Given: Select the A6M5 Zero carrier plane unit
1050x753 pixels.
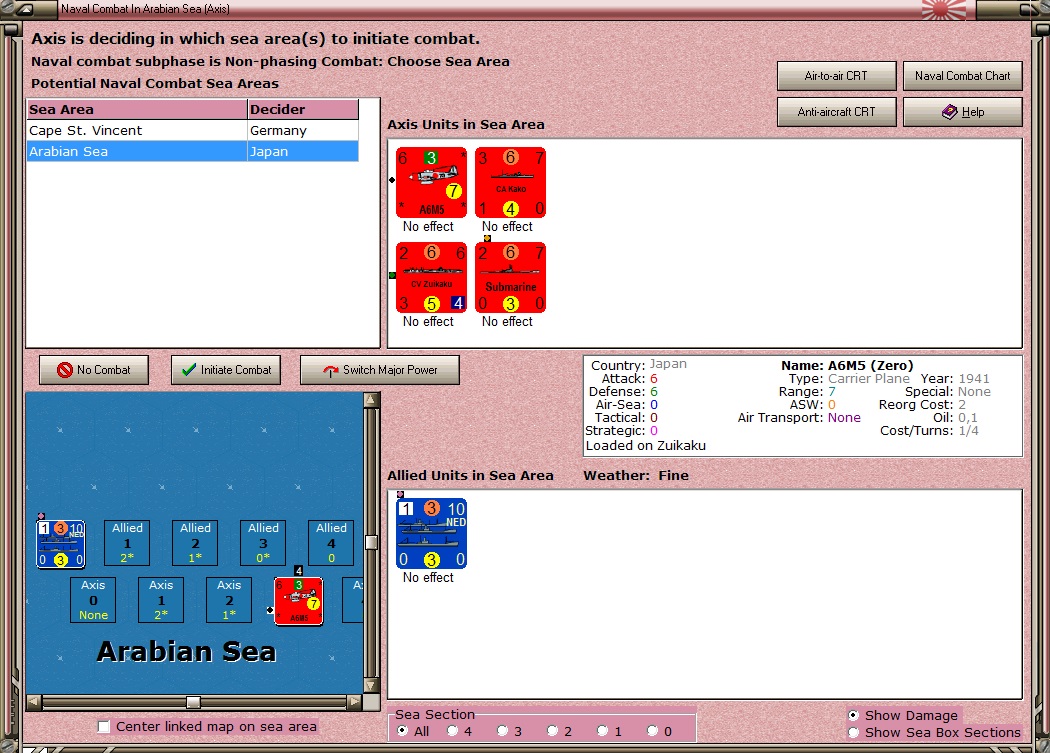Looking at the screenshot, I should pyautogui.click(x=431, y=183).
